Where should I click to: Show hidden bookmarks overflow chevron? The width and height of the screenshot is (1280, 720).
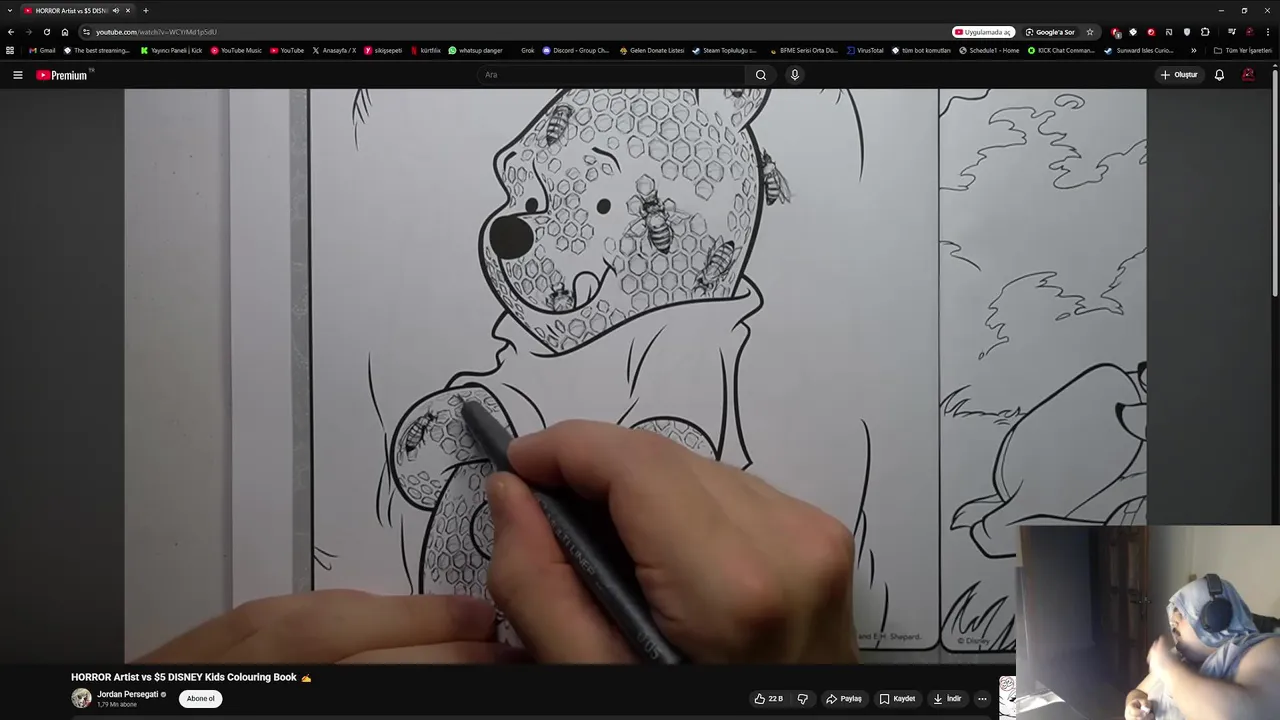click(x=1193, y=50)
